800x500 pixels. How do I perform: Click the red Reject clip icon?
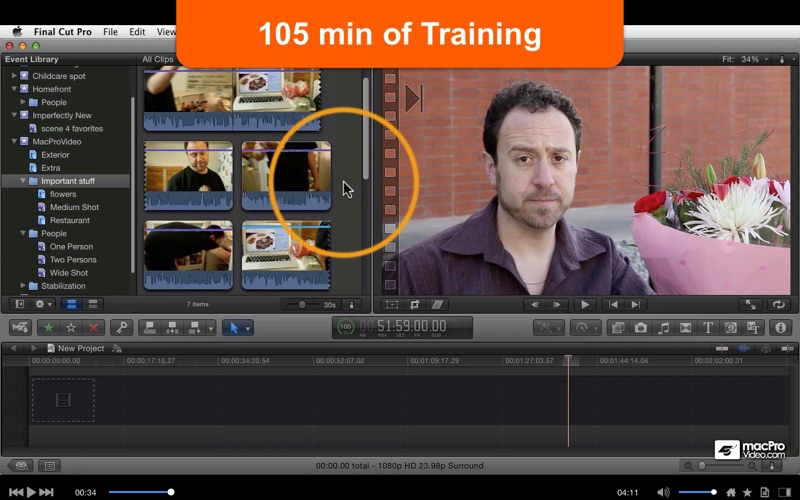tap(94, 327)
